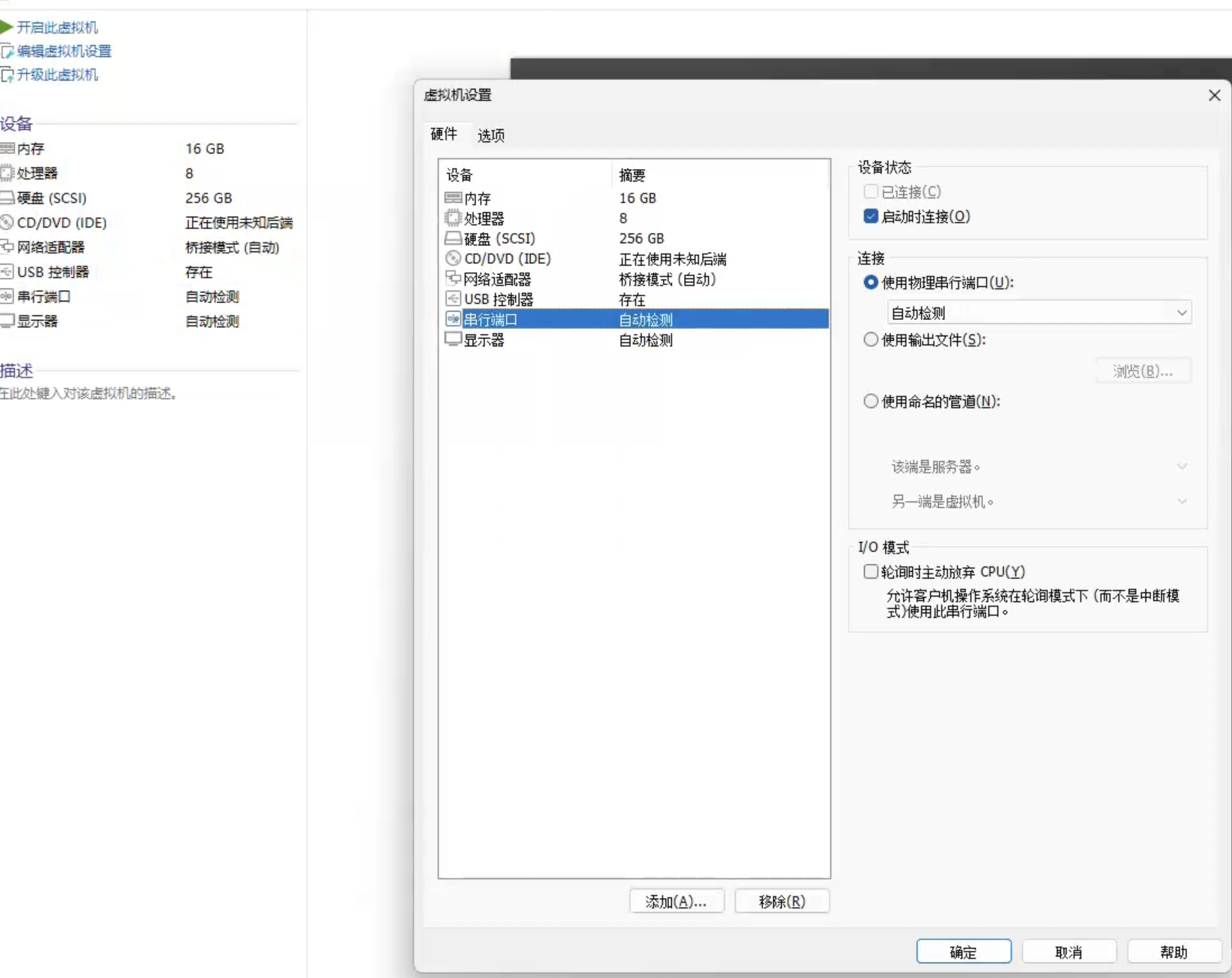
Task: Enable yield CPU on poll (轮询时主动放弃 CPU) checkbox
Action: (x=871, y=572)
